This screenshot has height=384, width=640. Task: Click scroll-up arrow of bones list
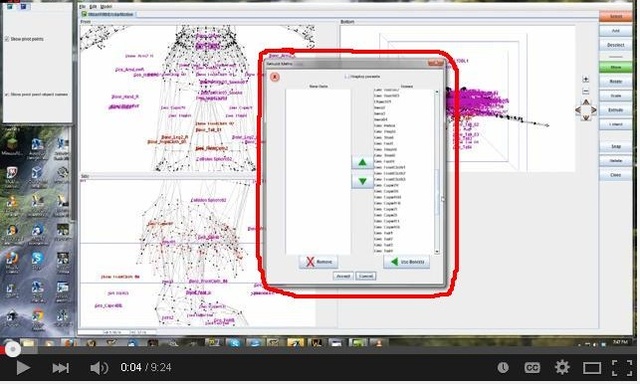[437, 92]
